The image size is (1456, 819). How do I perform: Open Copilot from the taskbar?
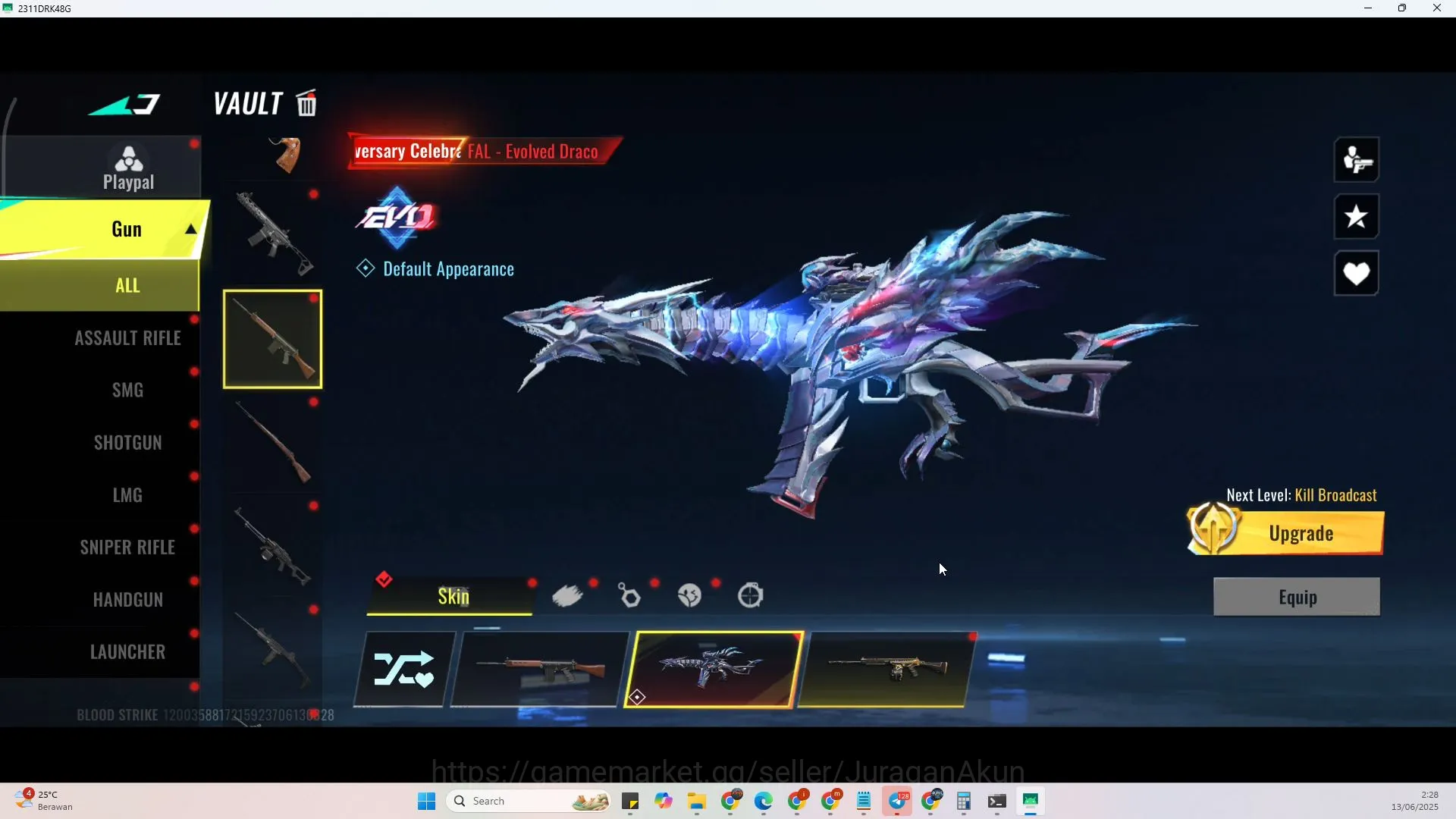pyautogui.click(x=664, y=802)
